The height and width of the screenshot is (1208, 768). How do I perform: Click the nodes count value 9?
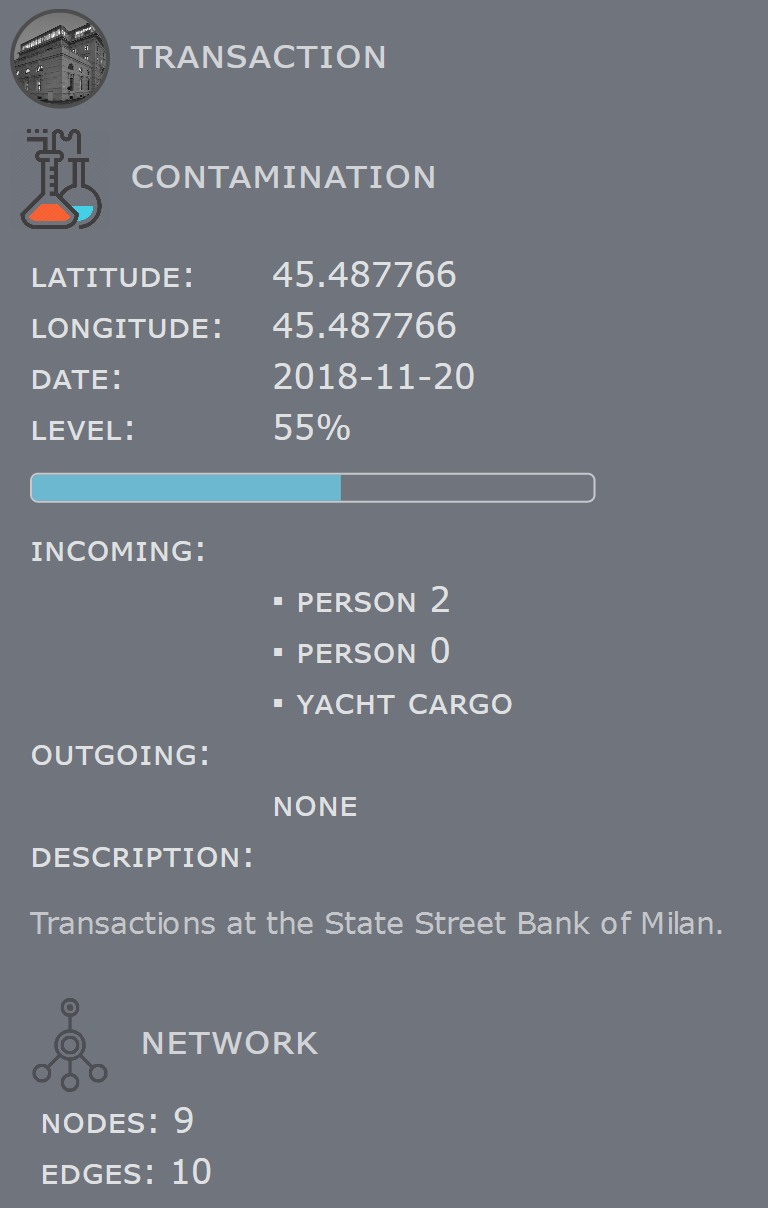point(183,1122)
